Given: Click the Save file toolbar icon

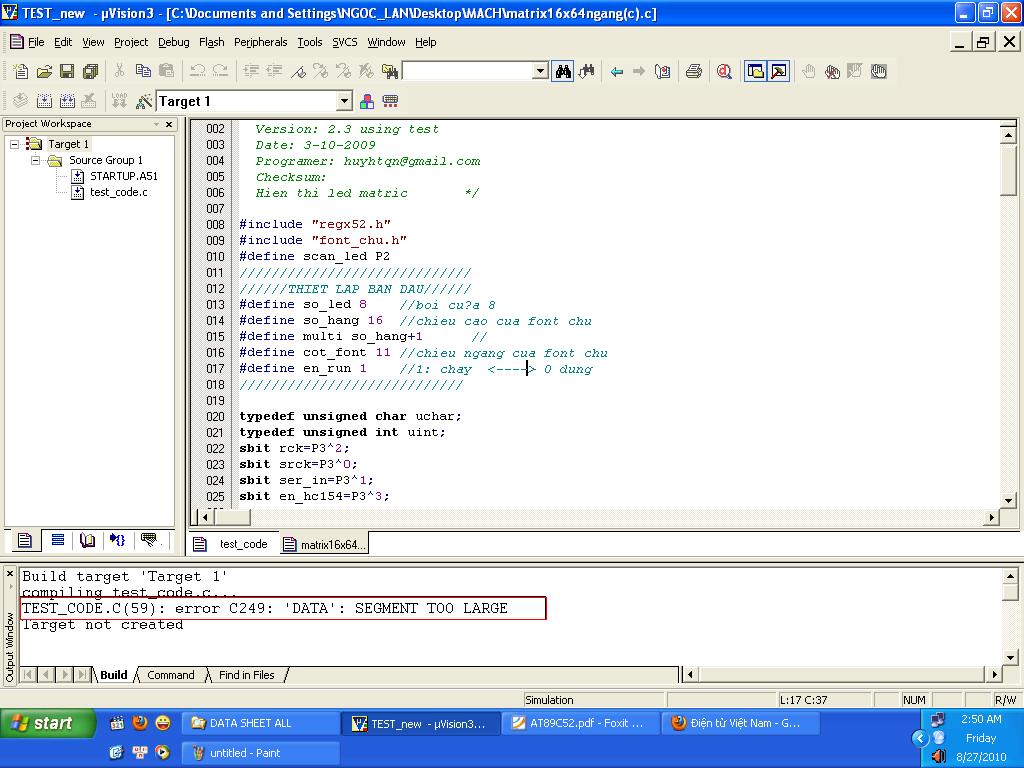Looking at the screenshot, I should (67, 71).
